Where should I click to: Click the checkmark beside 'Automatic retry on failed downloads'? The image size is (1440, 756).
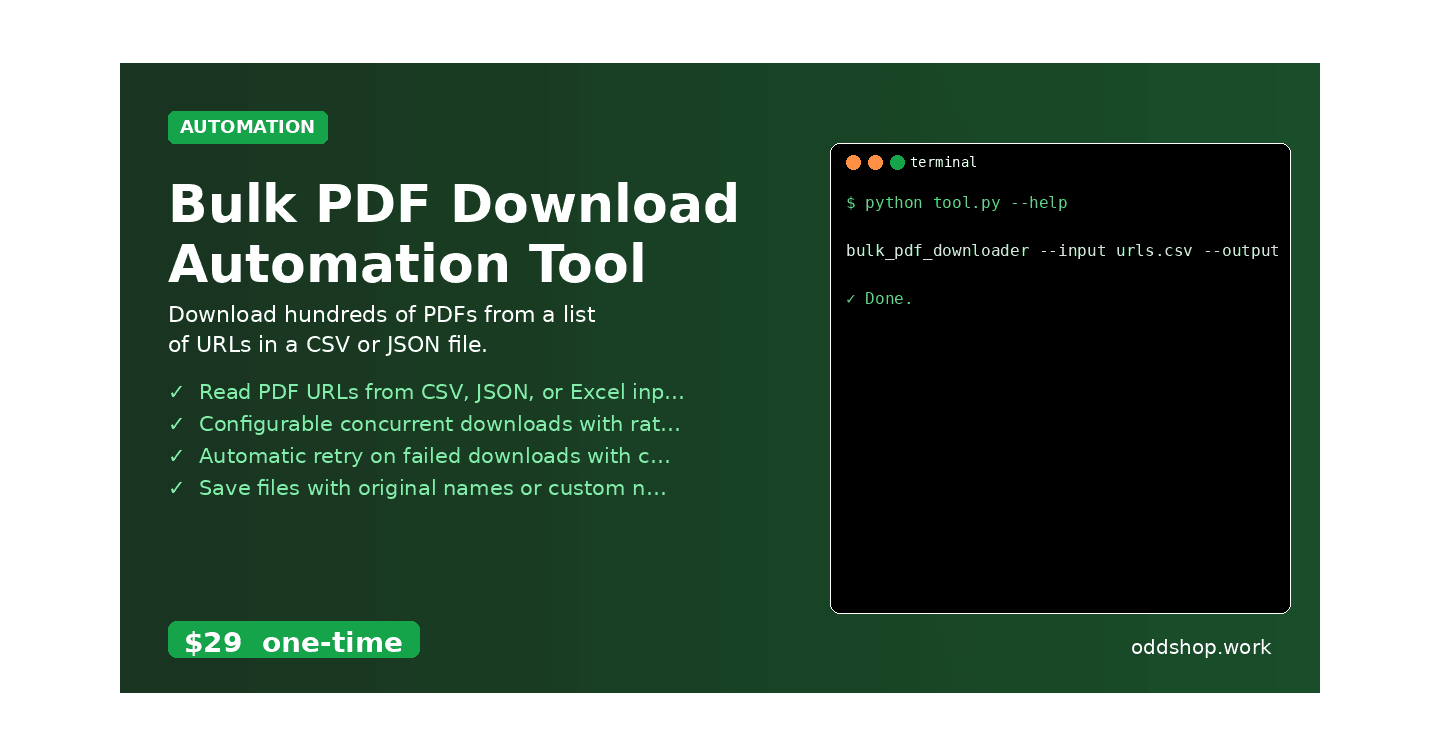(x=177, y=456)
